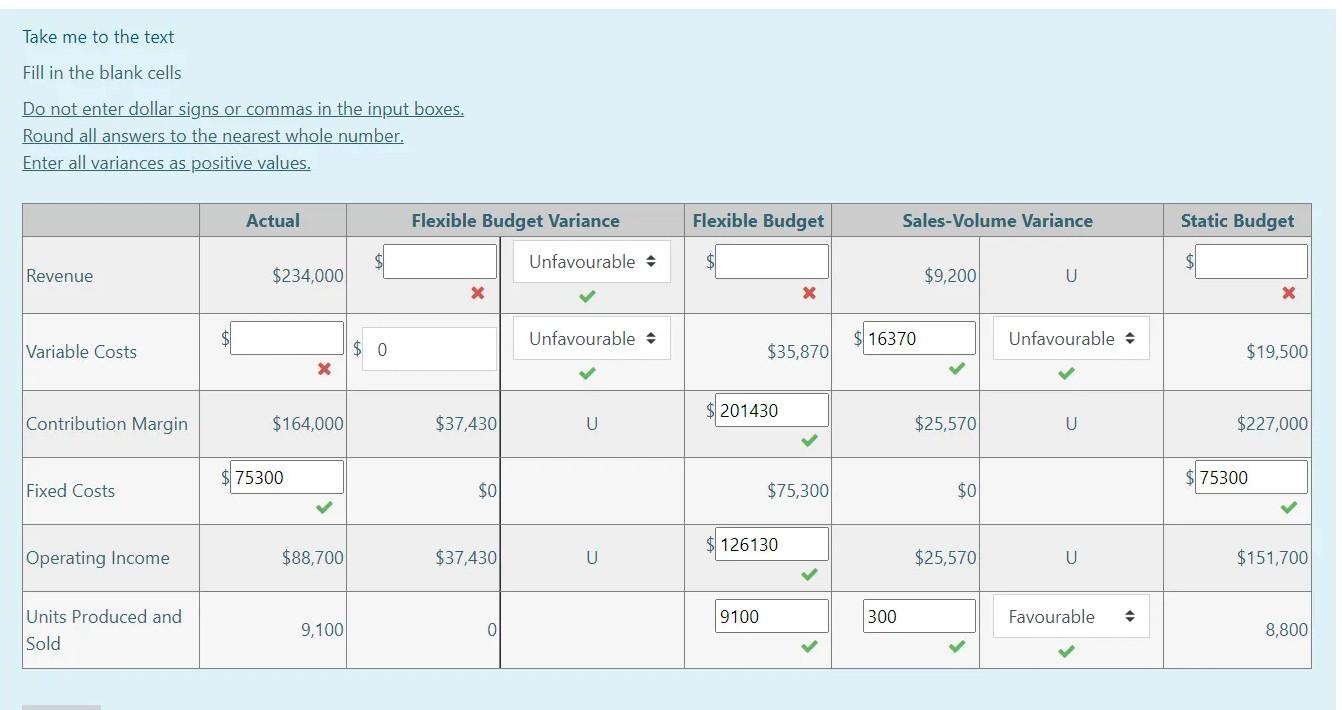Select the Variable Costs actual input box
This screenshot has width=1342, height=710.
pos(287,337)
